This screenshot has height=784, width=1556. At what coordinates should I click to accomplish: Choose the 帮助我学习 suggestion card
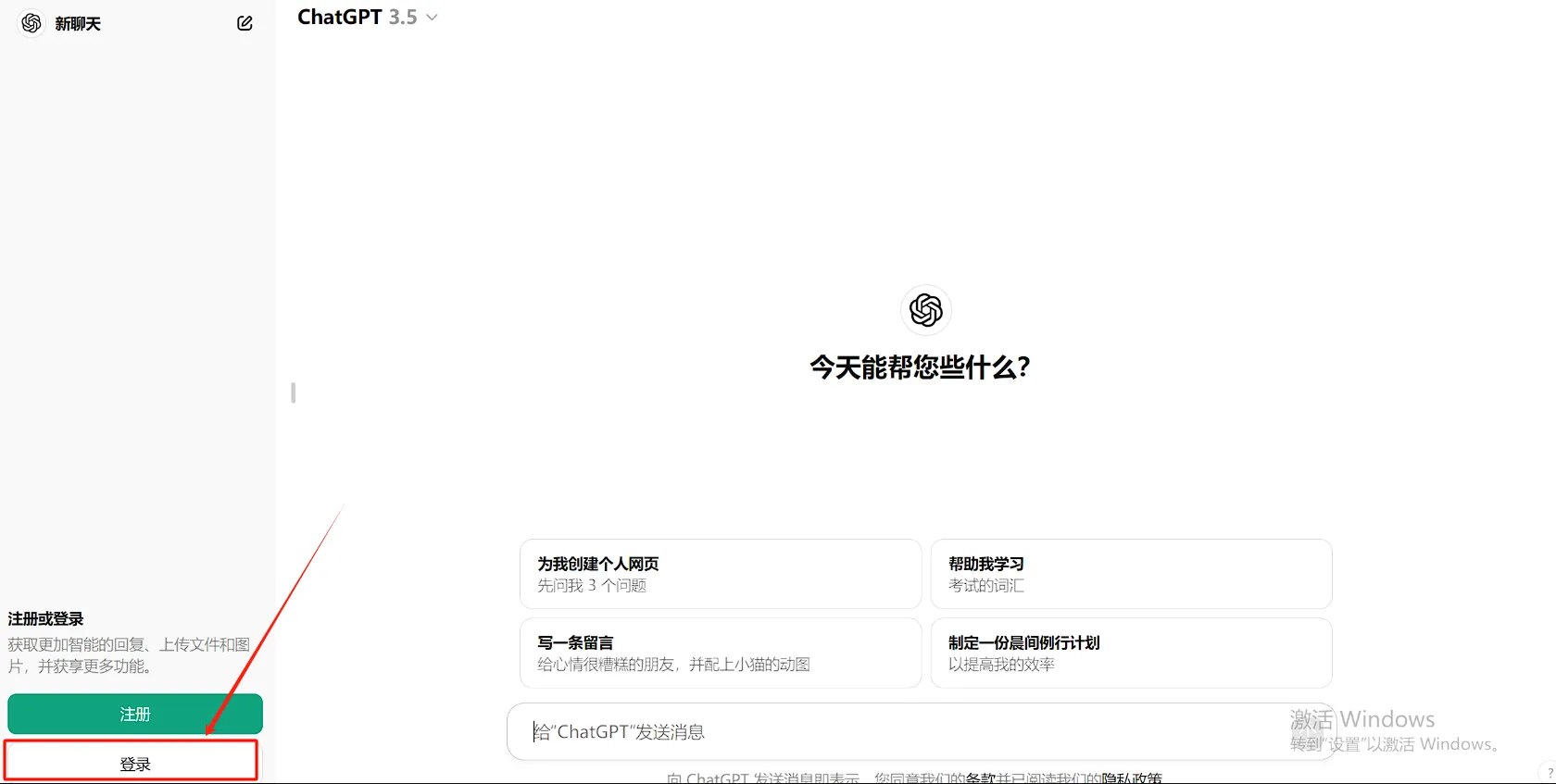[1131, 574]
